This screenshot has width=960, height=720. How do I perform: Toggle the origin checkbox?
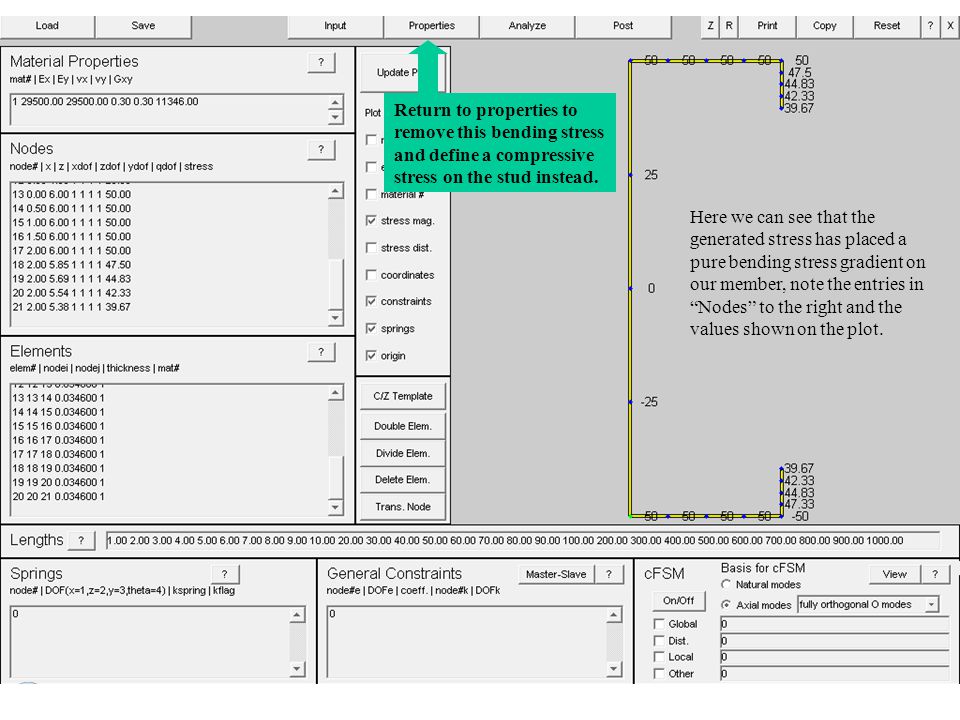[x=371, y=356]
